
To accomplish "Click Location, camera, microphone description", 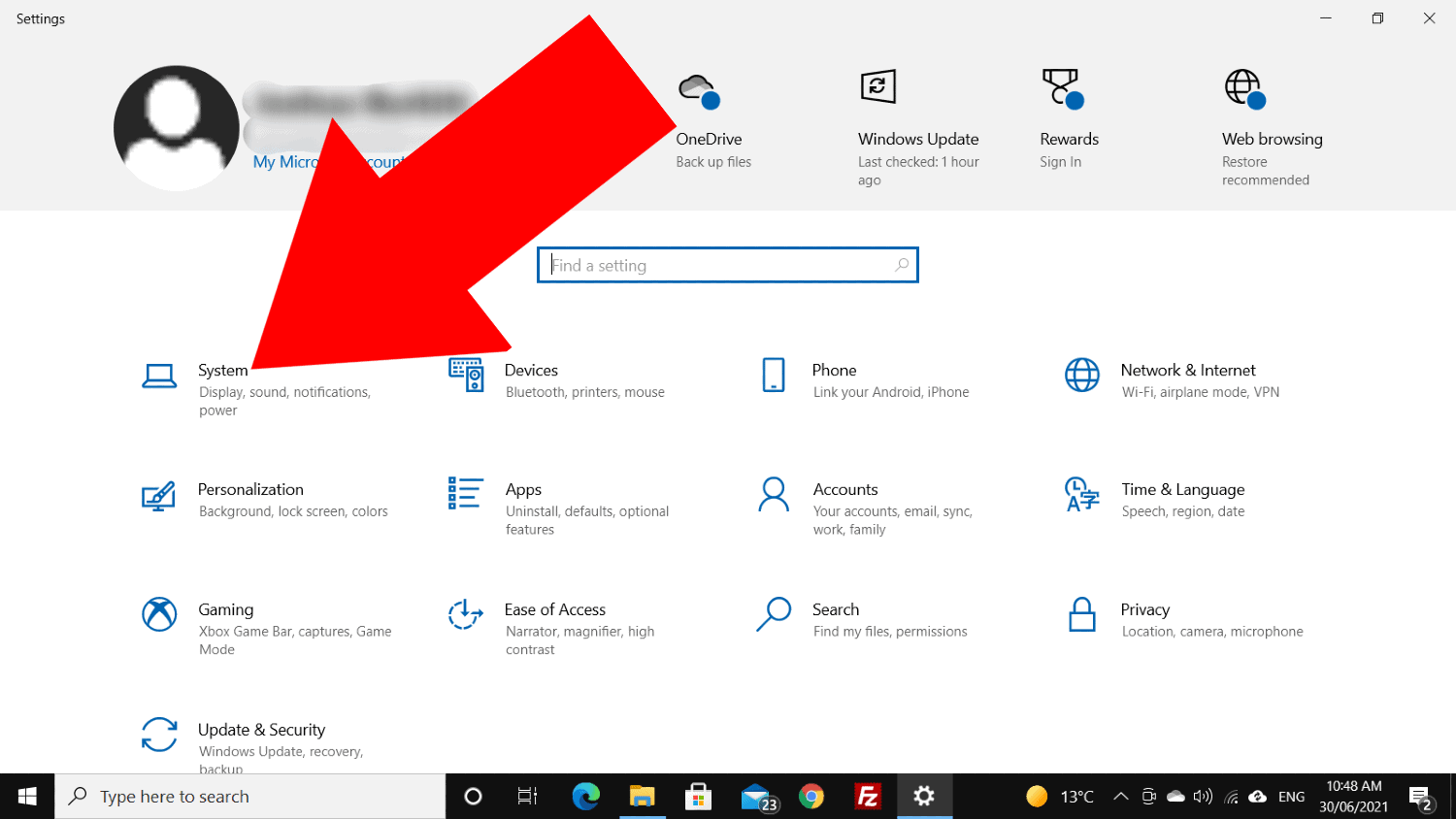I will [1212, 632].
